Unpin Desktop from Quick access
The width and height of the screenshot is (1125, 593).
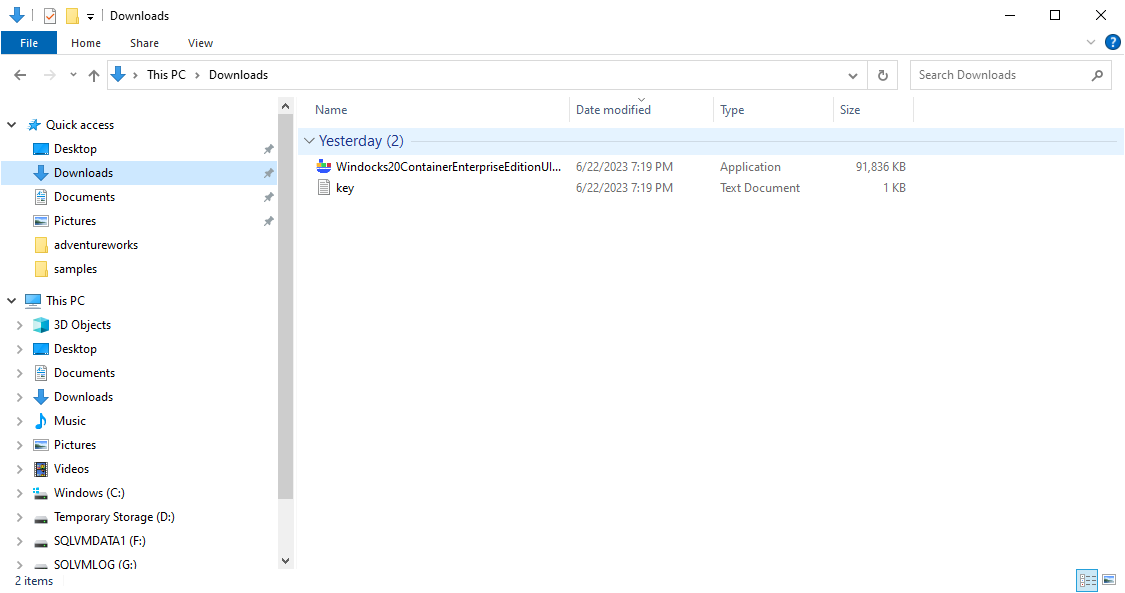click(x=268, y=148)
